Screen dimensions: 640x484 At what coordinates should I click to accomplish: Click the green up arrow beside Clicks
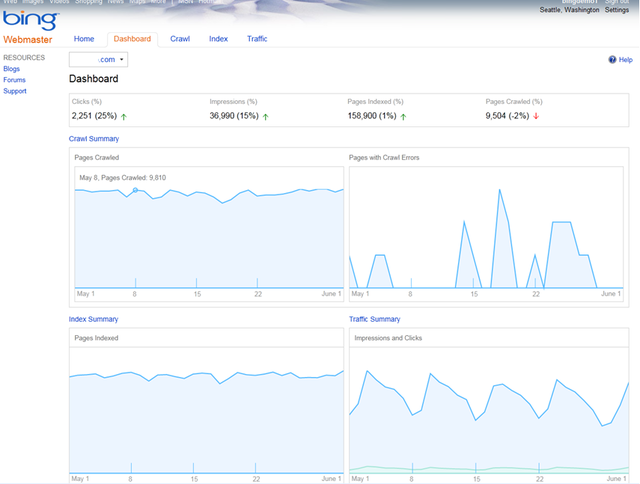tap(124, 117)
